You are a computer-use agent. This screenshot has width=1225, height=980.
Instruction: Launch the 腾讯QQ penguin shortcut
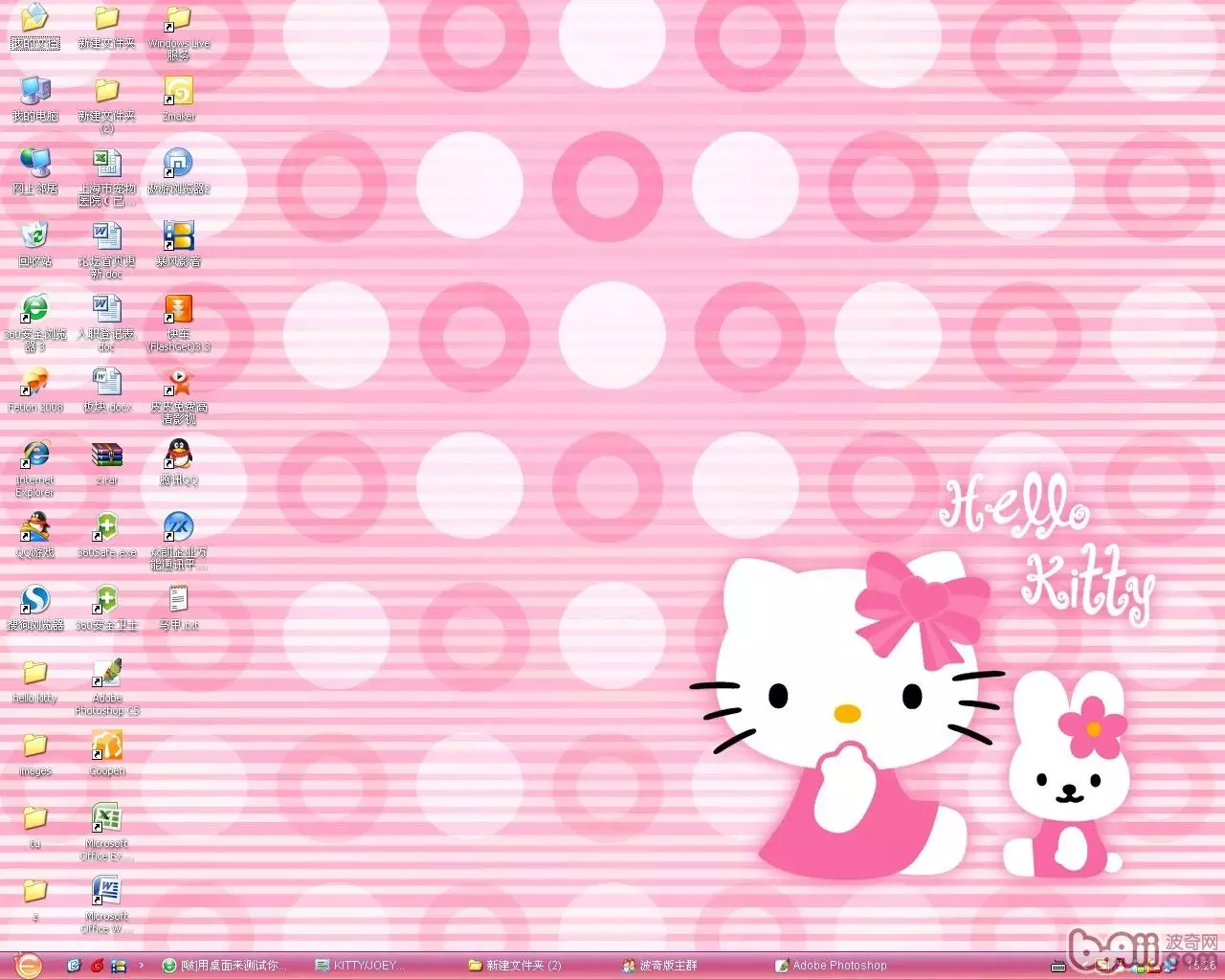178,462
